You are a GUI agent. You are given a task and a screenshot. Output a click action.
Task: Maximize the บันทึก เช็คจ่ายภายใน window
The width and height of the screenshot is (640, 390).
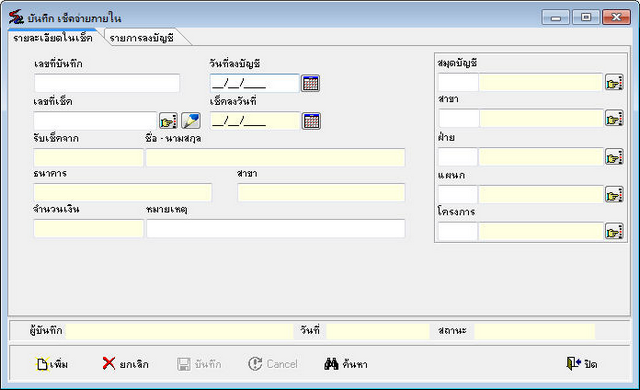coord(586,17)
